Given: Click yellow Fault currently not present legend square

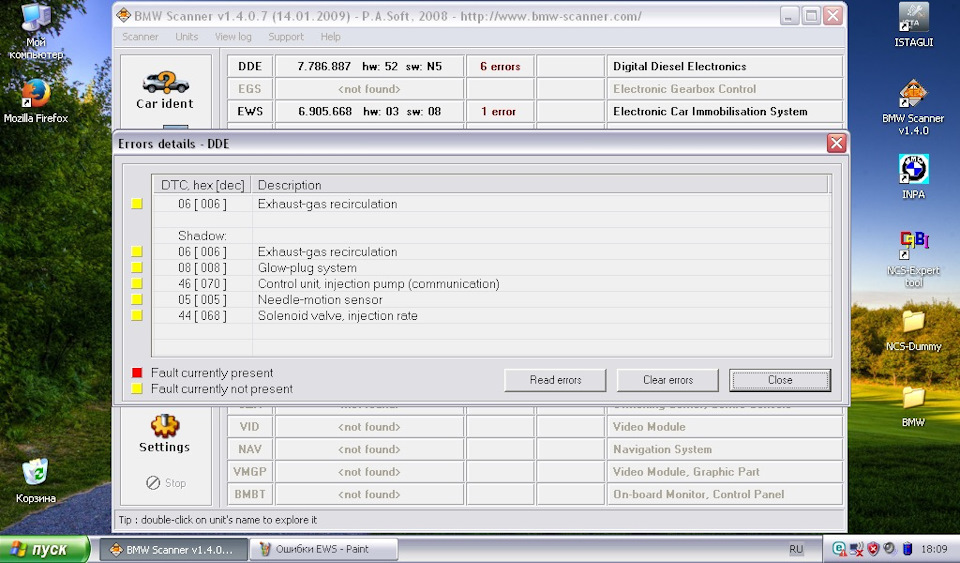Looking at the screenshot, I should pyautogui.click(x=137, y=389).
